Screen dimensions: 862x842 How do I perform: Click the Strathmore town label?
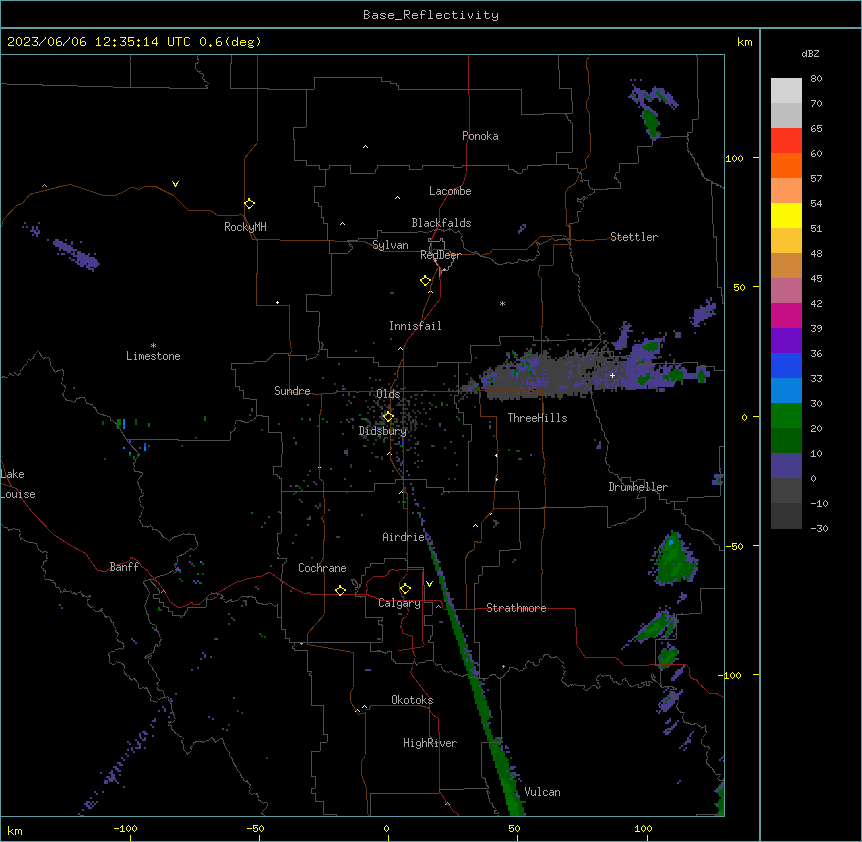click(516, 608)
